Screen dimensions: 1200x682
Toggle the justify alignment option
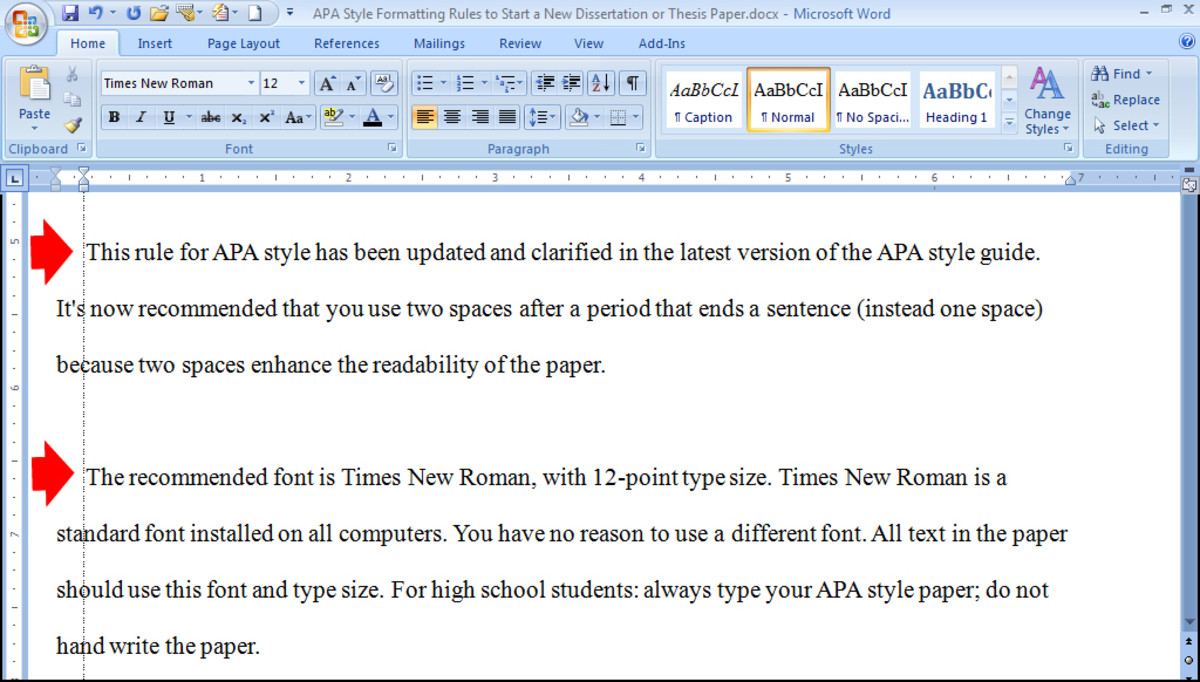(x=508, y=117)
